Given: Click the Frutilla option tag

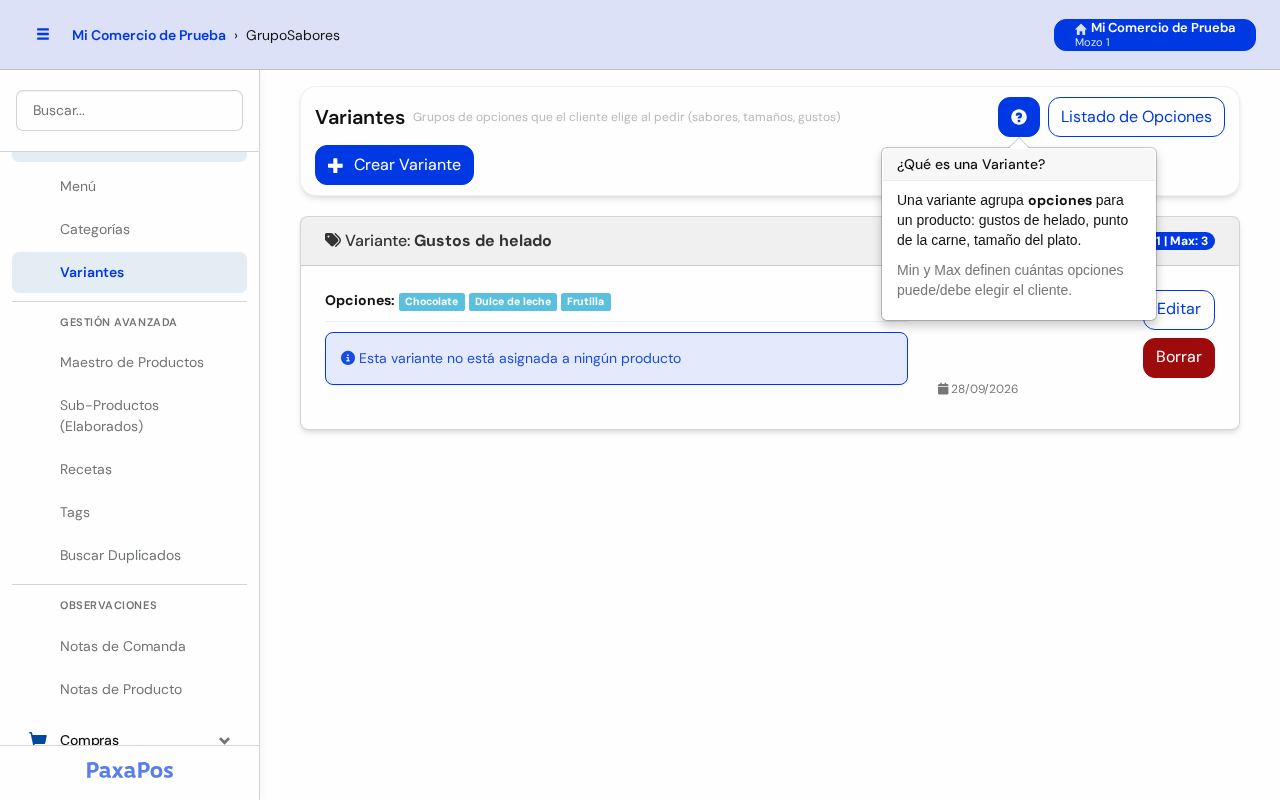Looking at the screenshot, I should tap(586, 301).
